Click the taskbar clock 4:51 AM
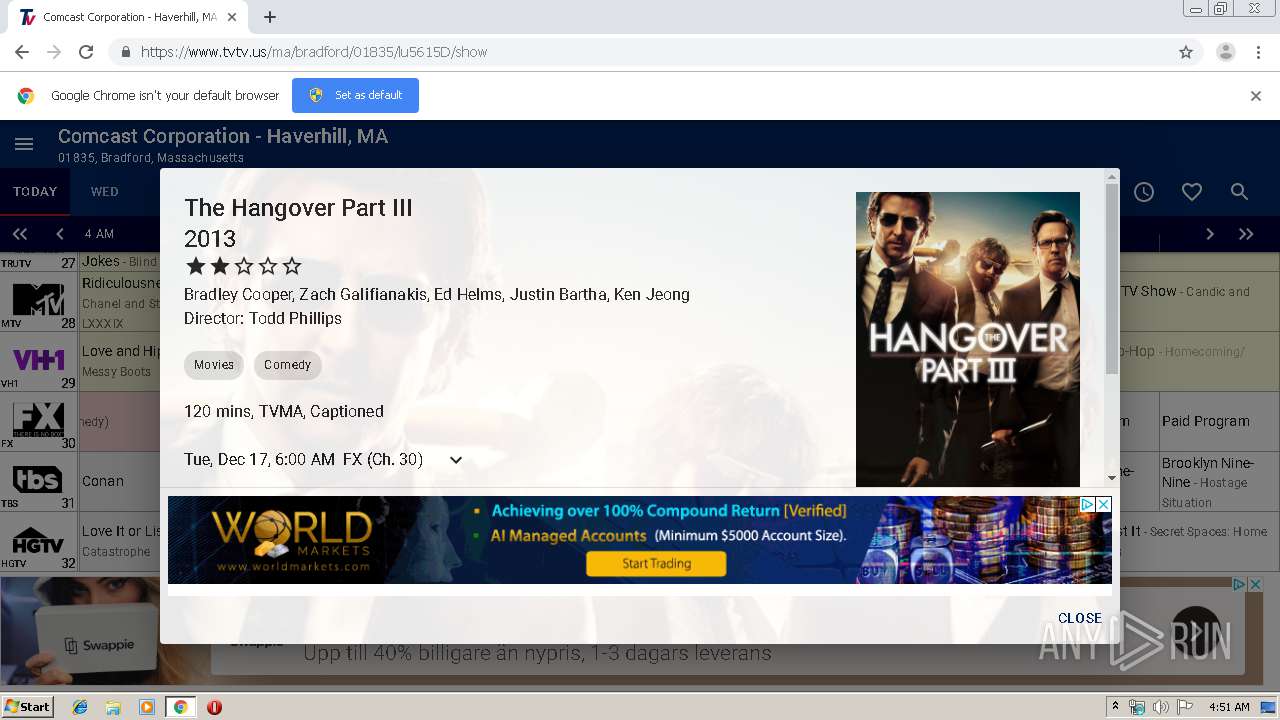Screen dimensions: 1280x720 coord(1229,707)
